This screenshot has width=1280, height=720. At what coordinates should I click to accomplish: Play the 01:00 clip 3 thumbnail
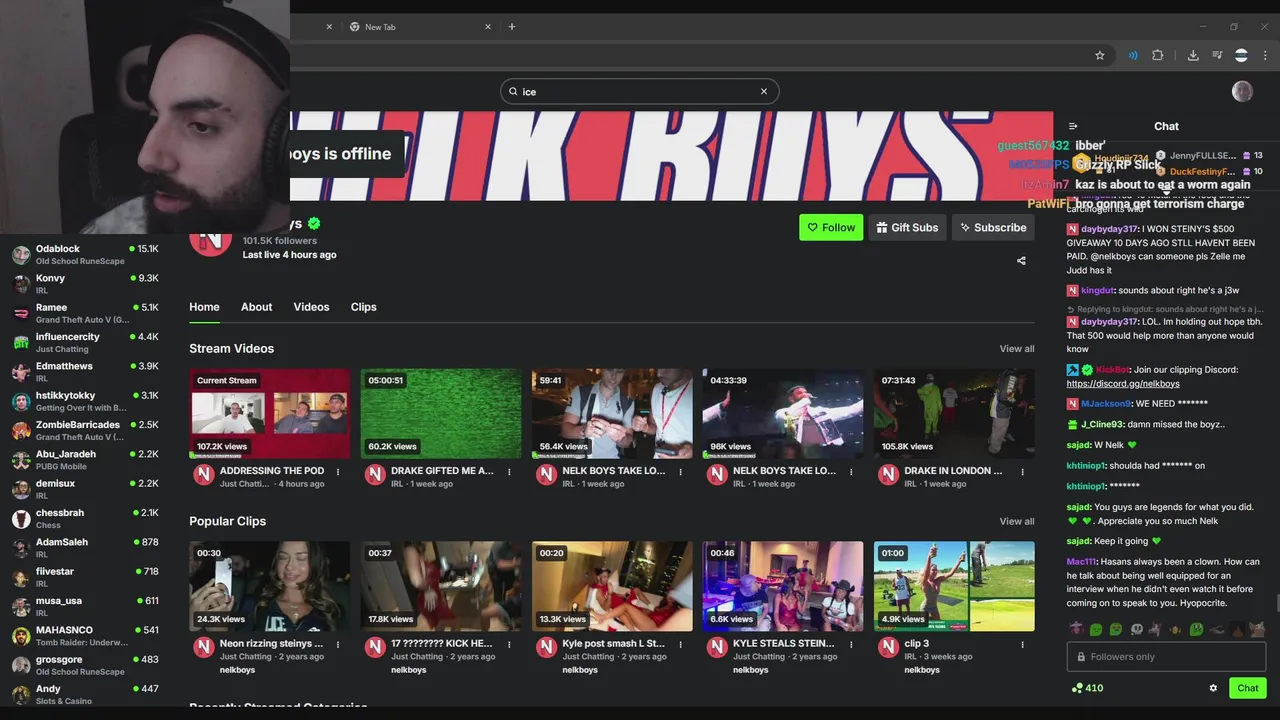pyautogui.click(x=954, y=586)
